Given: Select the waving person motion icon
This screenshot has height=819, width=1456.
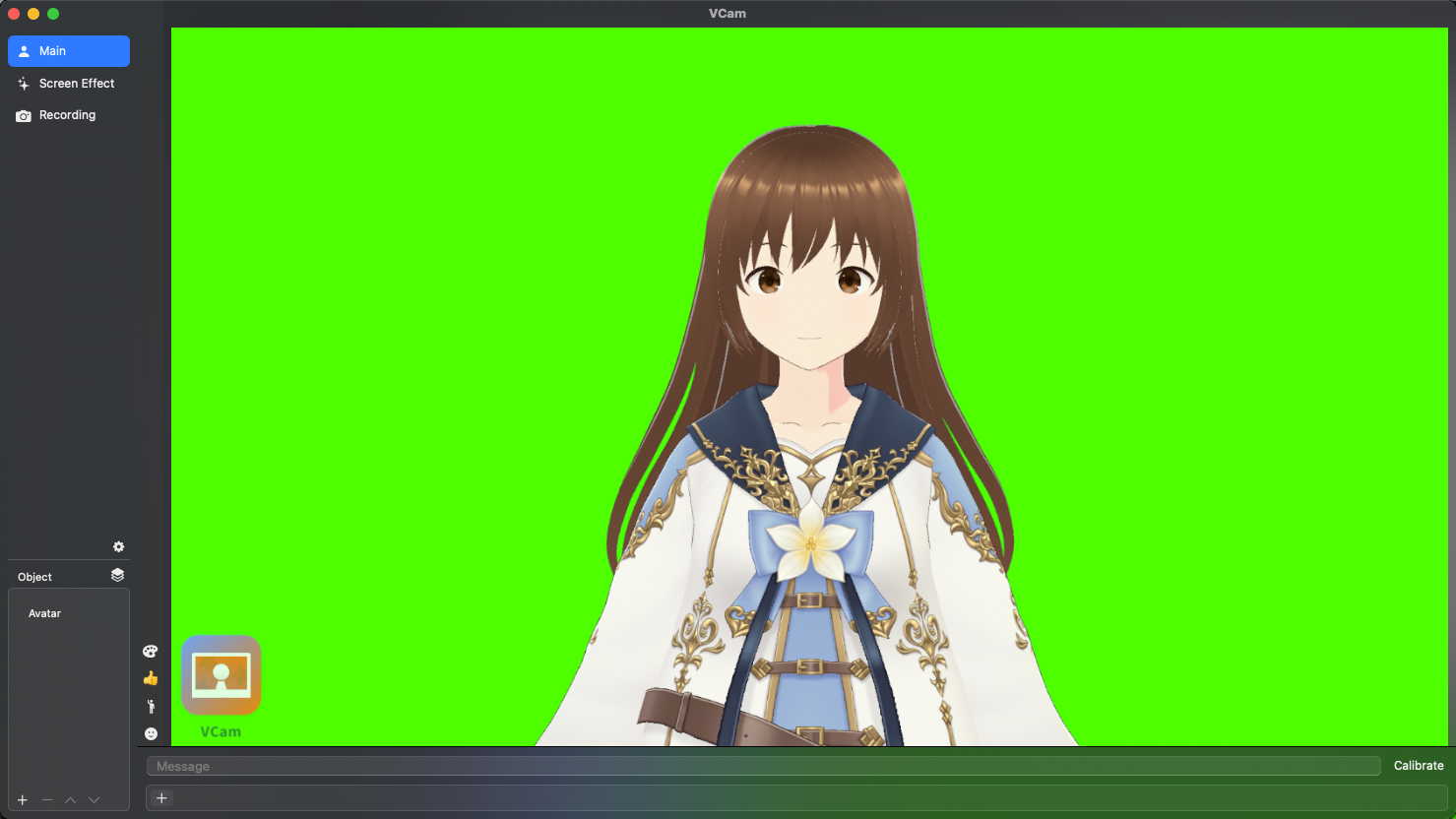Looking at the screenshot, I should pos(151,706).
